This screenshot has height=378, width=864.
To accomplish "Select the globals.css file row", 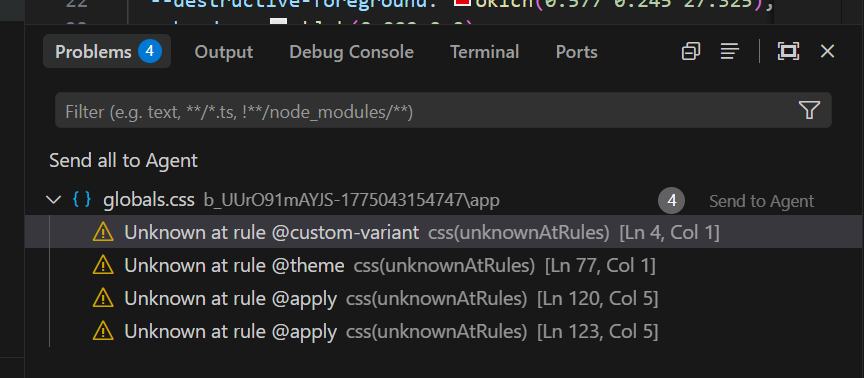I will (444, 200).
